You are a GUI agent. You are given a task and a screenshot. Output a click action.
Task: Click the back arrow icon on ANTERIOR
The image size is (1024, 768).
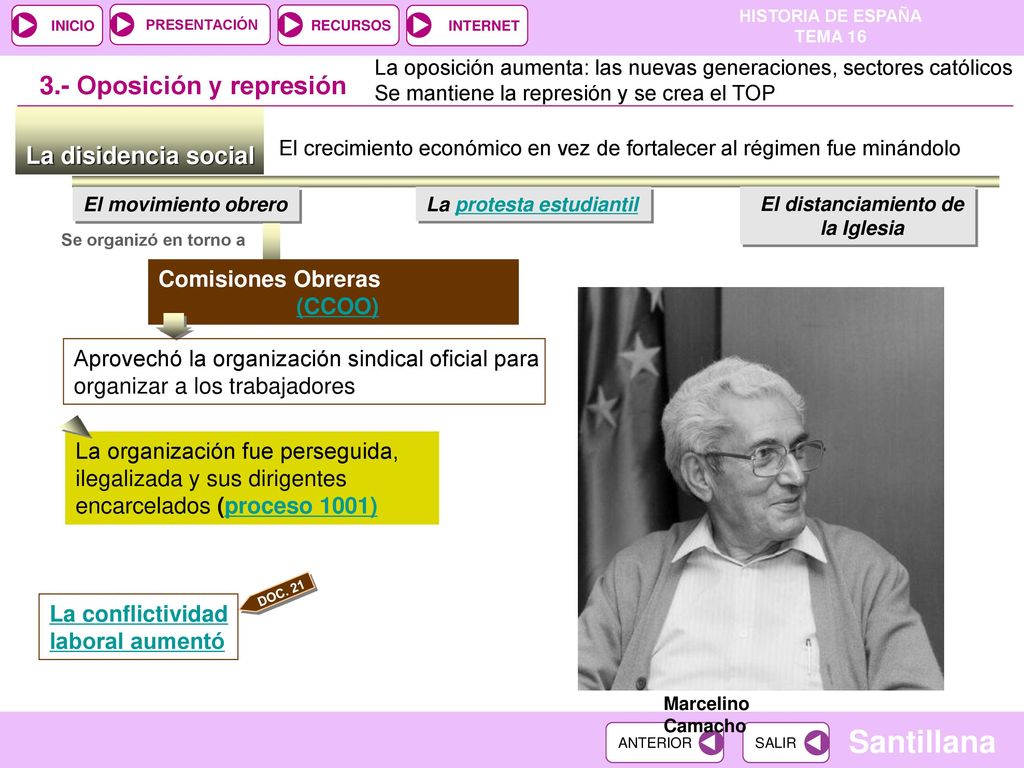711,743
